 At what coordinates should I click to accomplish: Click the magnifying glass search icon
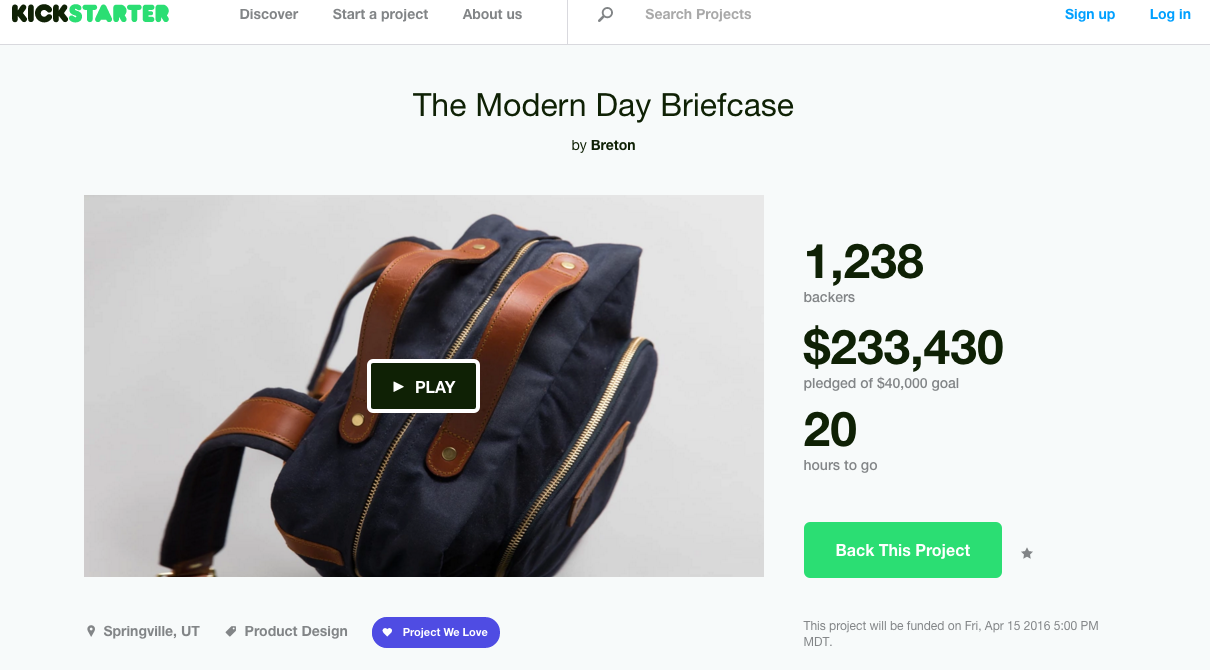(x=605, y=14)
